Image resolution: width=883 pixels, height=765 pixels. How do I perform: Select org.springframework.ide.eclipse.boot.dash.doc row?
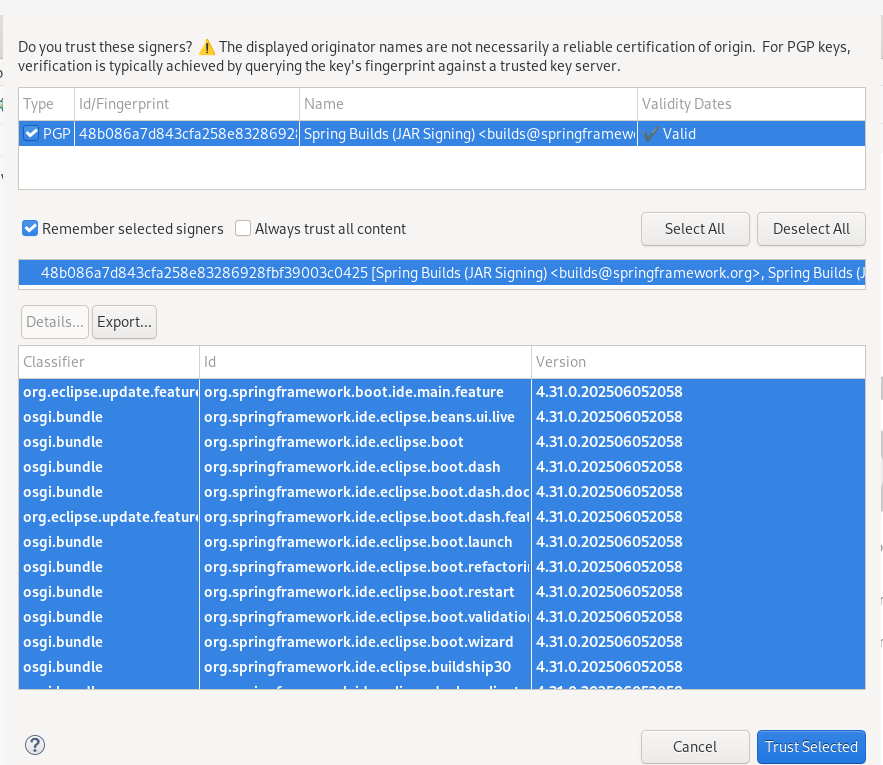442,492
